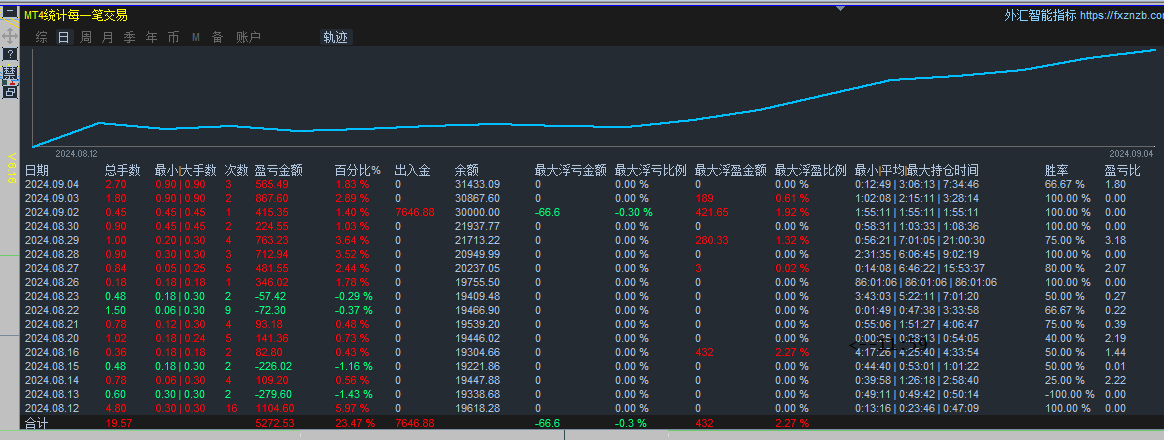
Task: Toggle the 轨迹 trajectory button
Action: click(336, 37)
